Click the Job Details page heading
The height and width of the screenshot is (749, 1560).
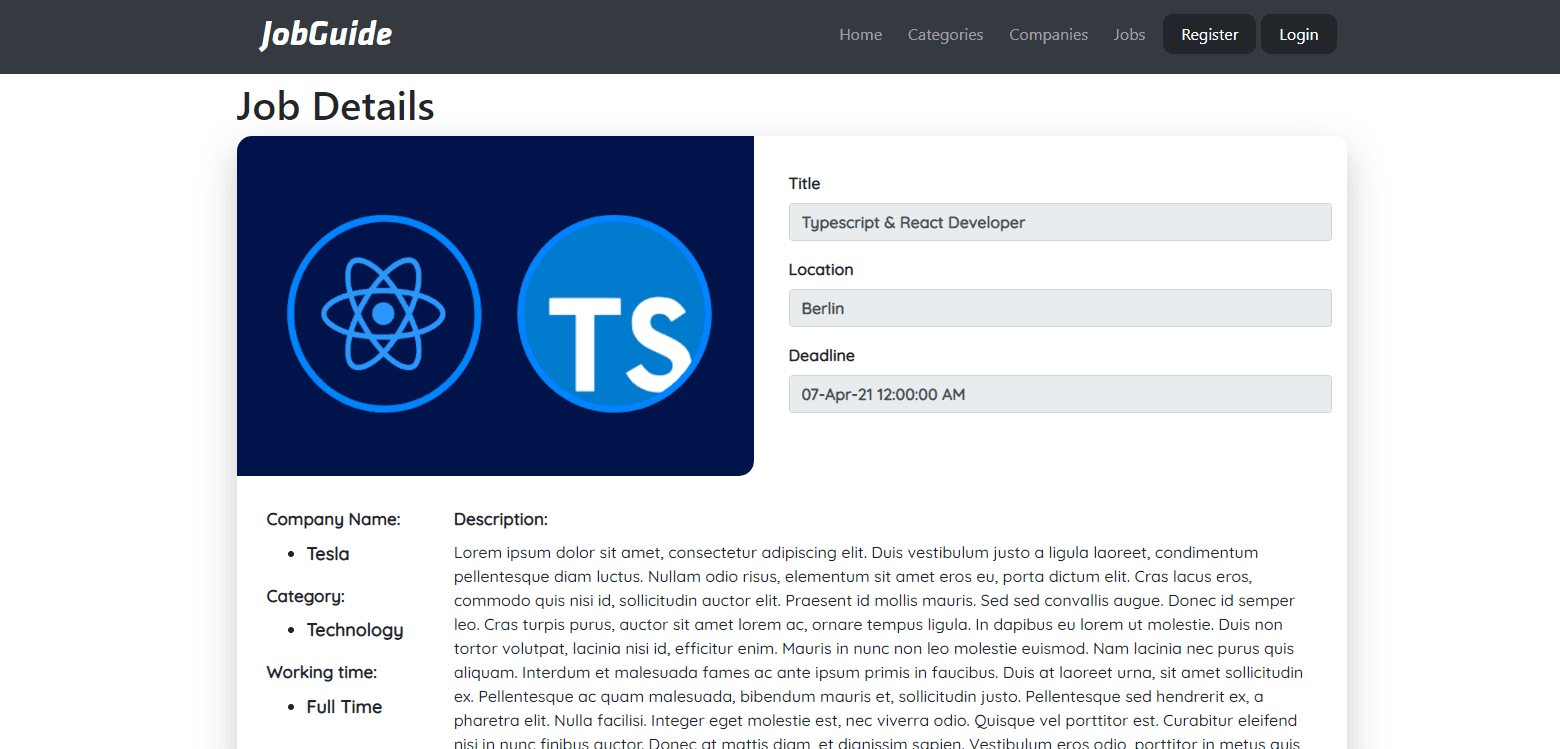[x=335, y=106]
